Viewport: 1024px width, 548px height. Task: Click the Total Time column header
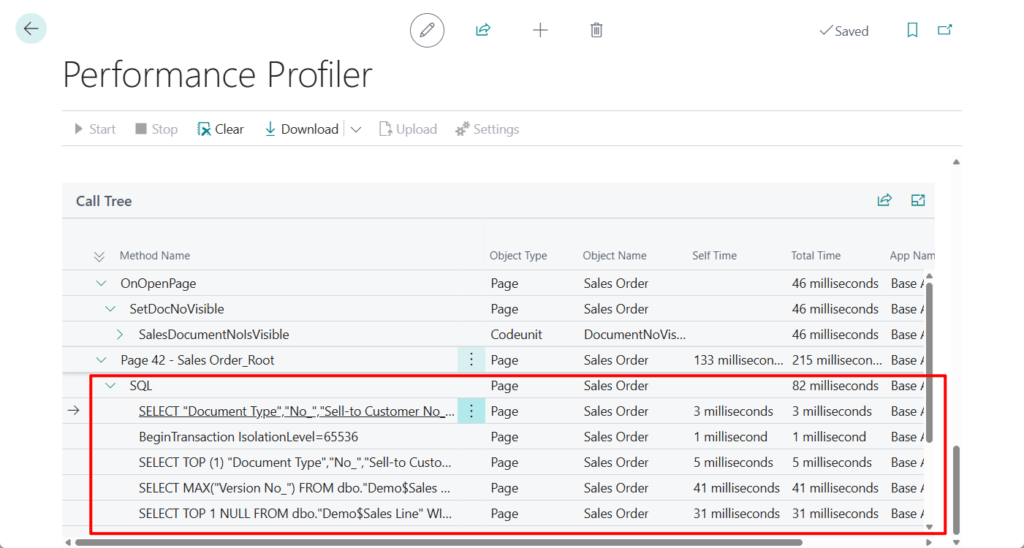point(815,256)
